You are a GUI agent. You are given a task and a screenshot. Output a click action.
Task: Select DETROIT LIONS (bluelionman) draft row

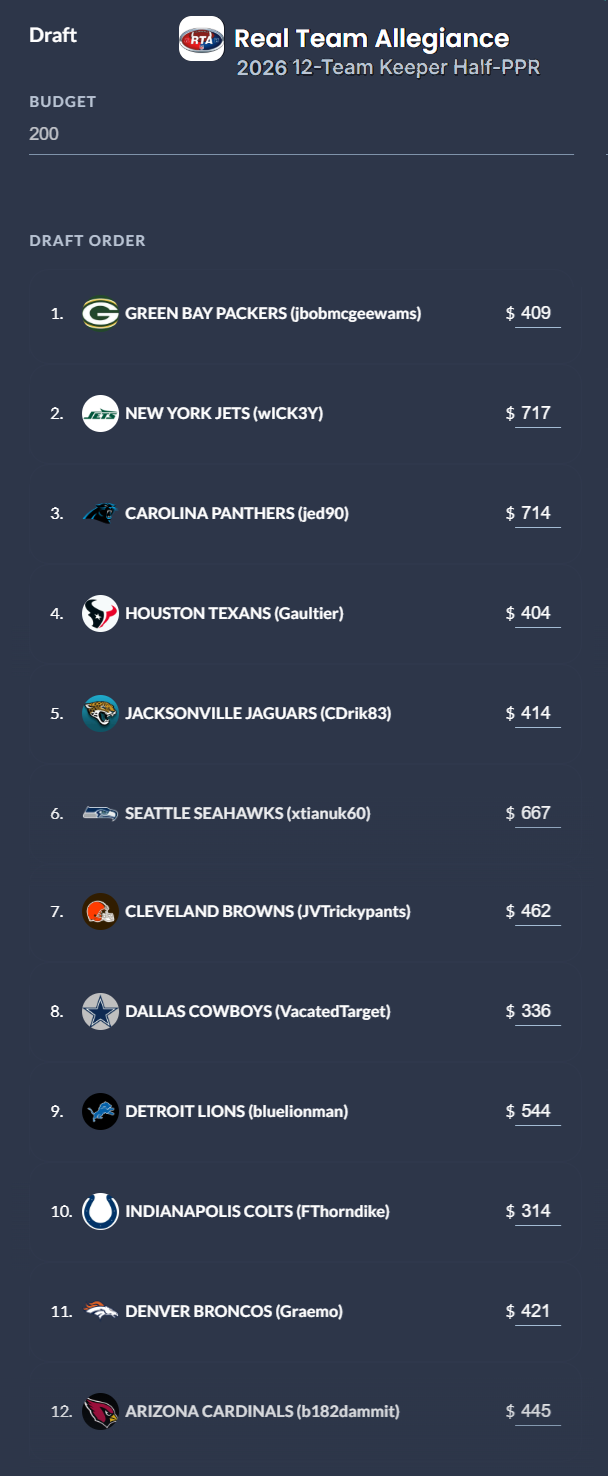click(303, 1111)
